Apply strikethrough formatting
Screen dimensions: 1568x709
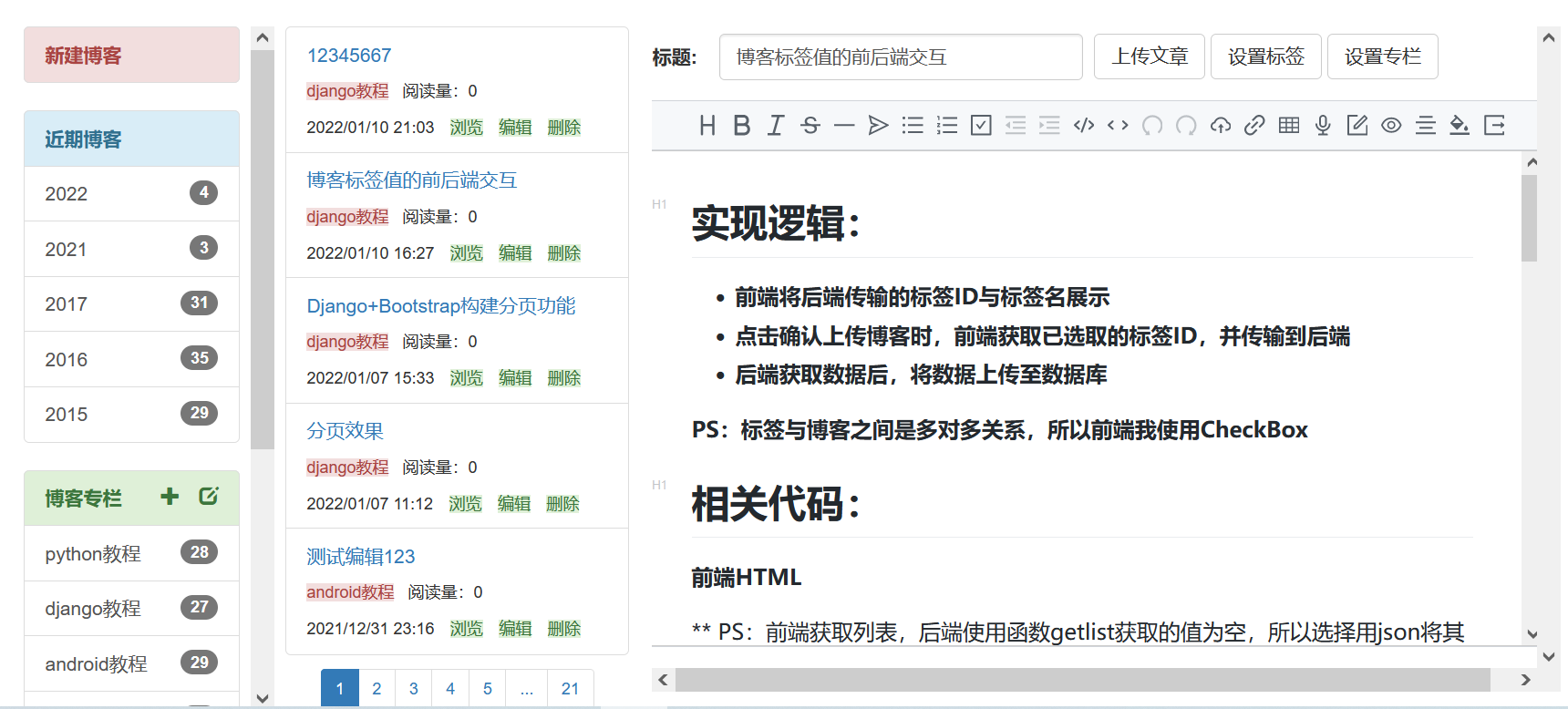[810, 126]
